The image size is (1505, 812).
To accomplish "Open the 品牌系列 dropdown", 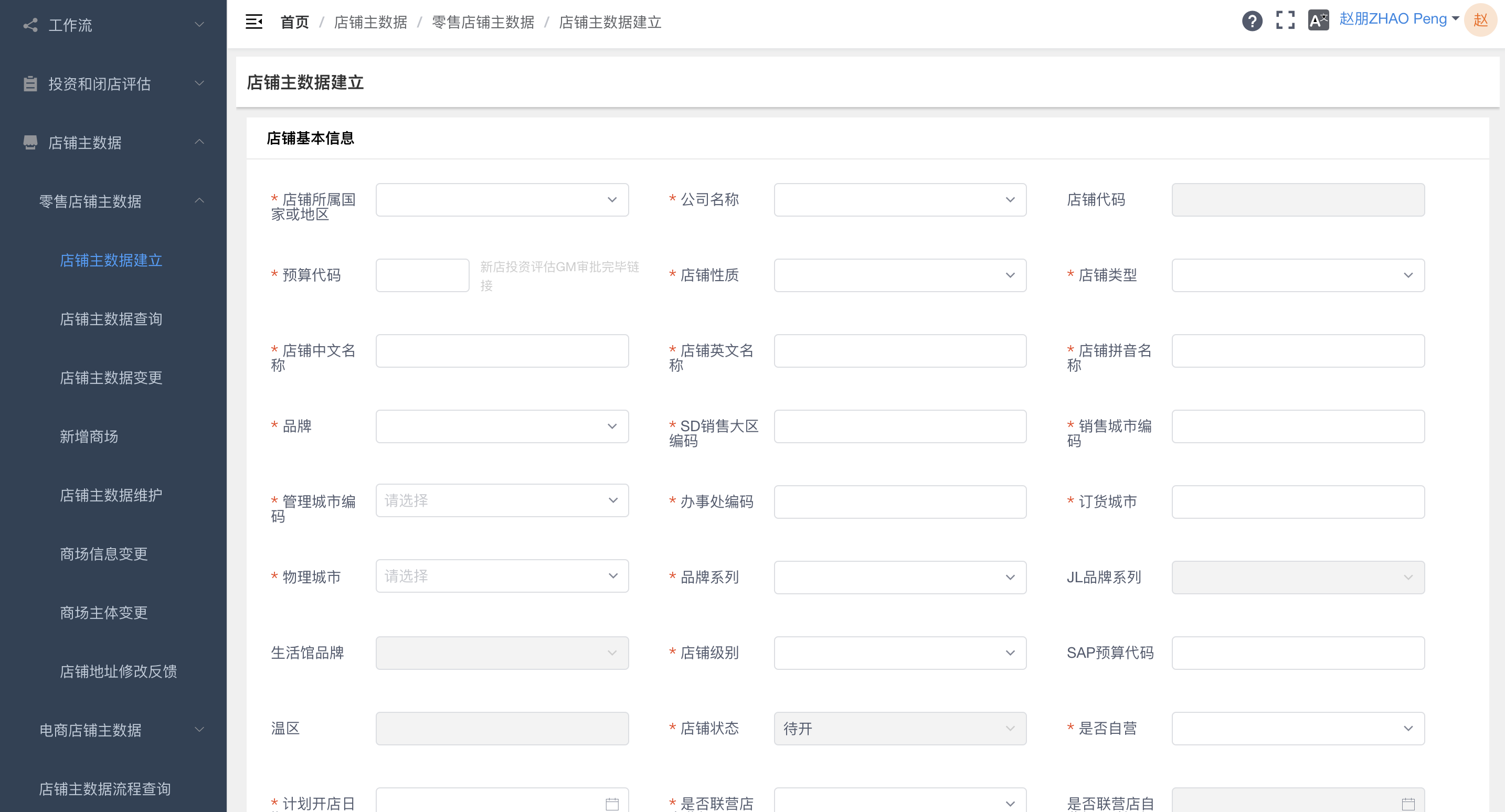I will tap(900, 577).
